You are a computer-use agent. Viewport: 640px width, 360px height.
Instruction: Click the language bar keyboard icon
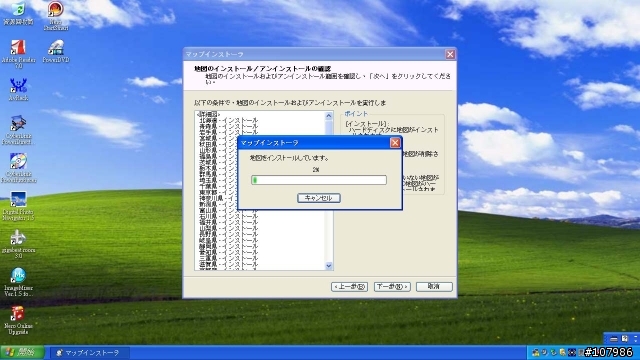click(613, 339)
